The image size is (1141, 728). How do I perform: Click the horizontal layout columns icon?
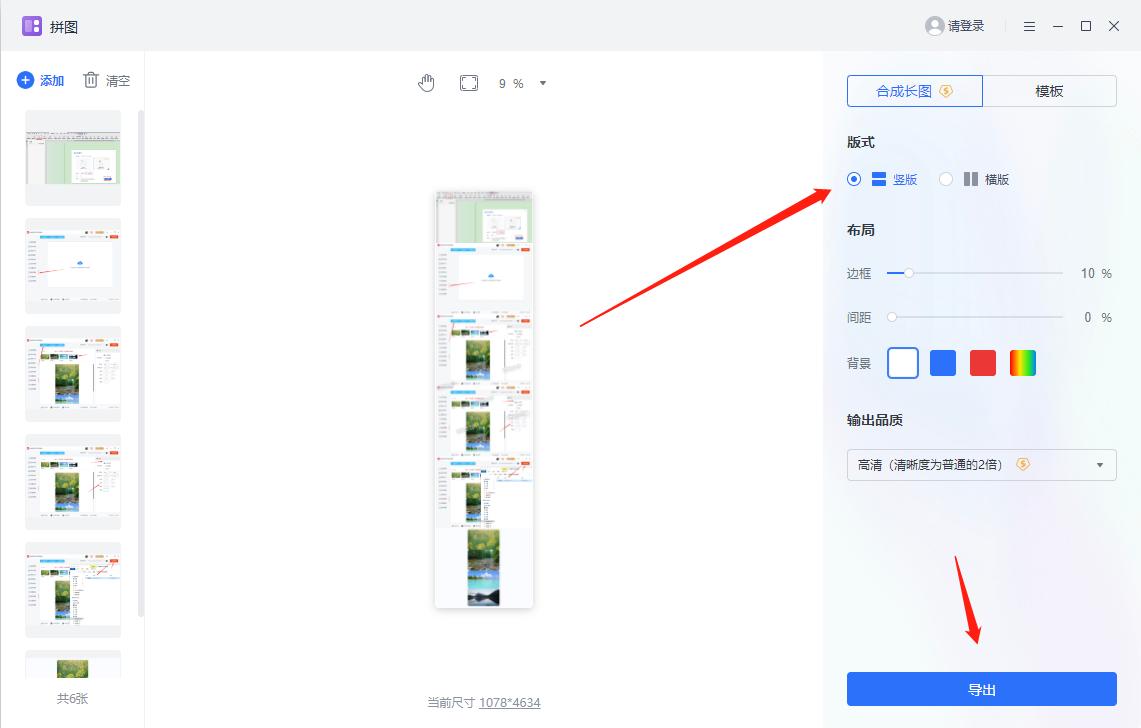[x=970, y=179]
